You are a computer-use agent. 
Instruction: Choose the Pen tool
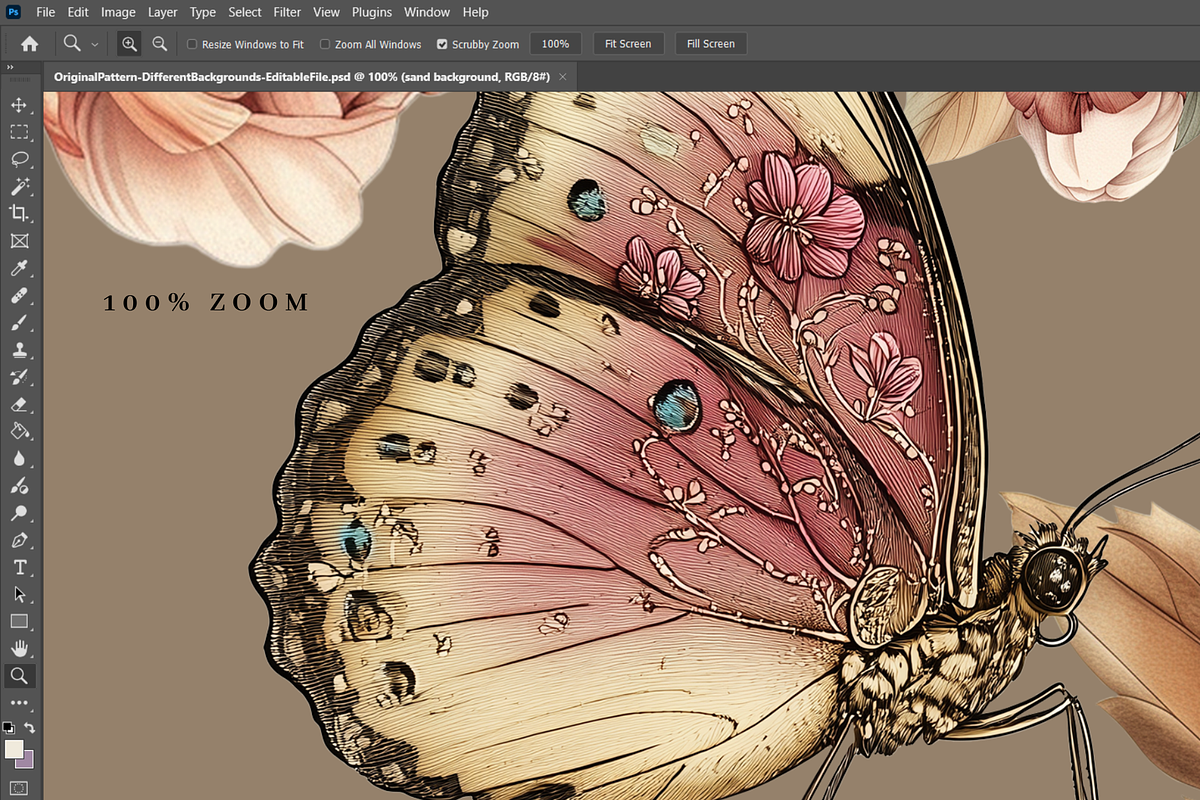point(18,540)
